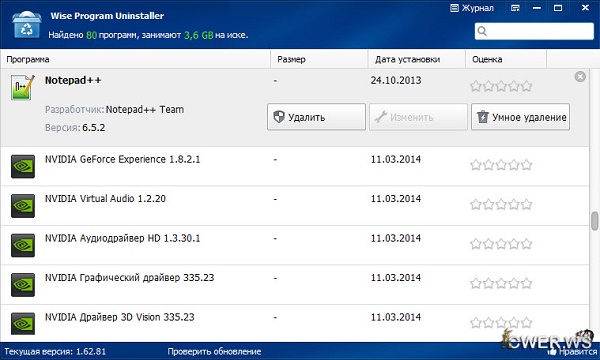The width and height of the screenshot is (600, 360).
Task: Click the 80 programs count text
Action: point(91,35)
